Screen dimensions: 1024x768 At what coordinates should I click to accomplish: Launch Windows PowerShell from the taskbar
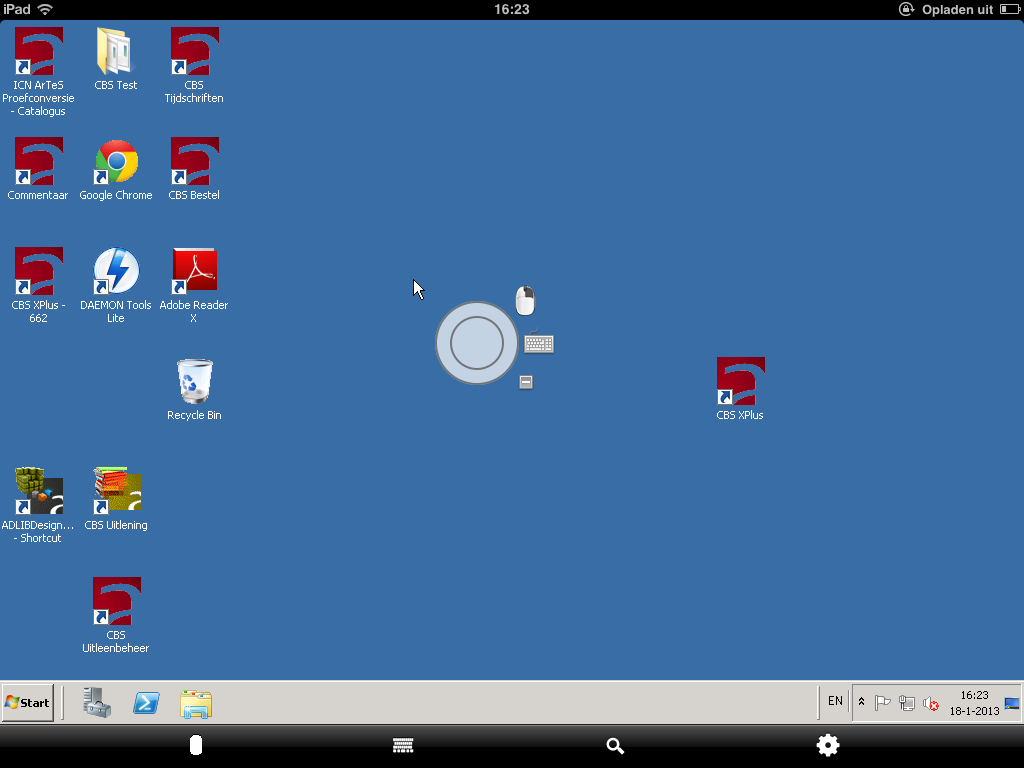146,703
